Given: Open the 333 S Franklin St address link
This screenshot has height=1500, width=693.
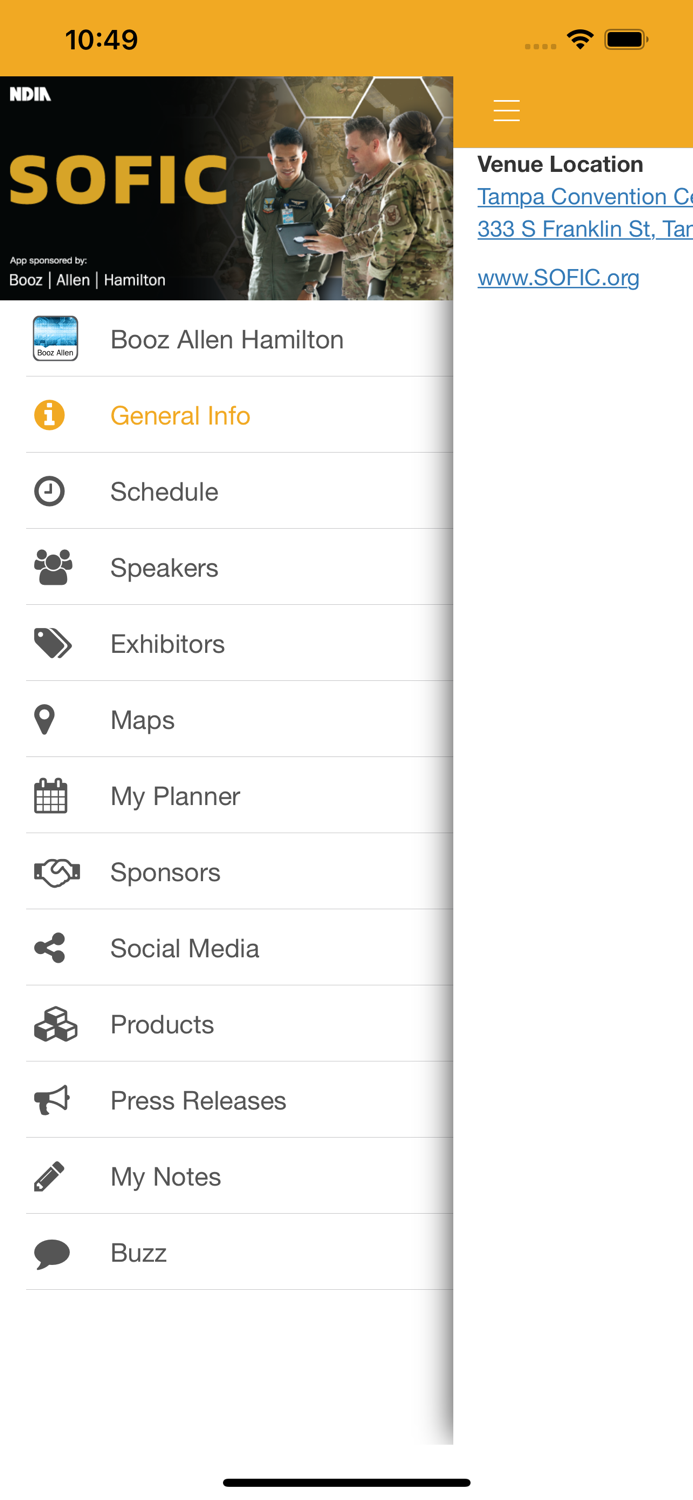Looking at the screenshot, I should (x=584, y=229).
